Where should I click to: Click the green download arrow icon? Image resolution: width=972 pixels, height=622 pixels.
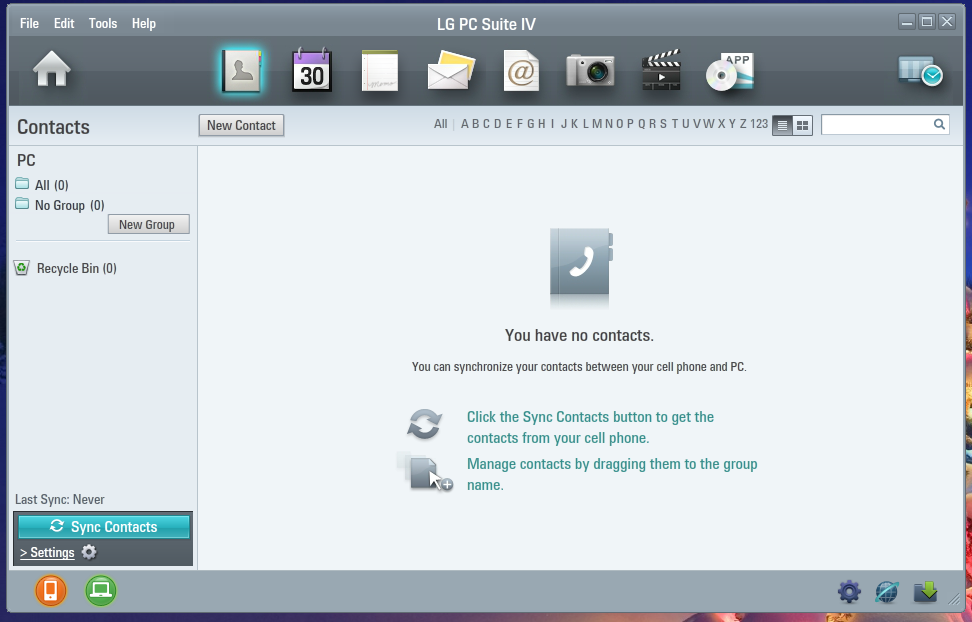(926, 592)
